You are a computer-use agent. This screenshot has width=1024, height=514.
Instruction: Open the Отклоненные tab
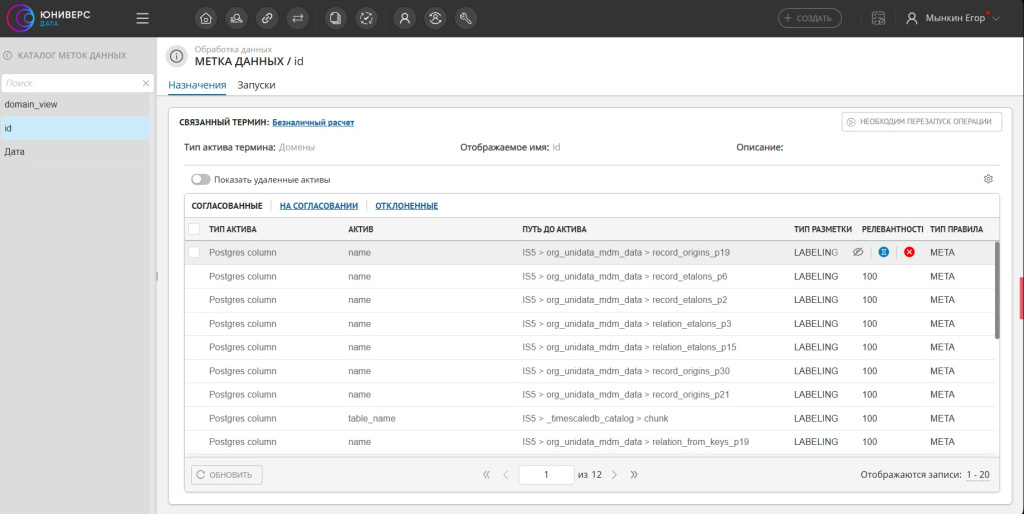point(406,206)
